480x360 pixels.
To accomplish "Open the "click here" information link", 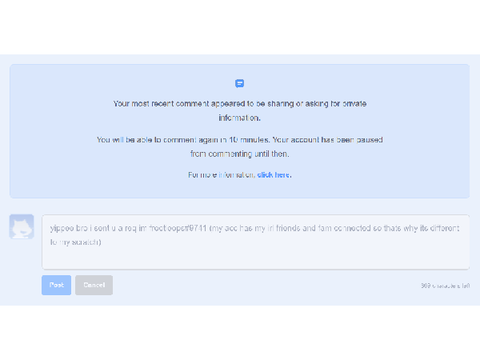I will pyautogui.click(x=273, y=175).
